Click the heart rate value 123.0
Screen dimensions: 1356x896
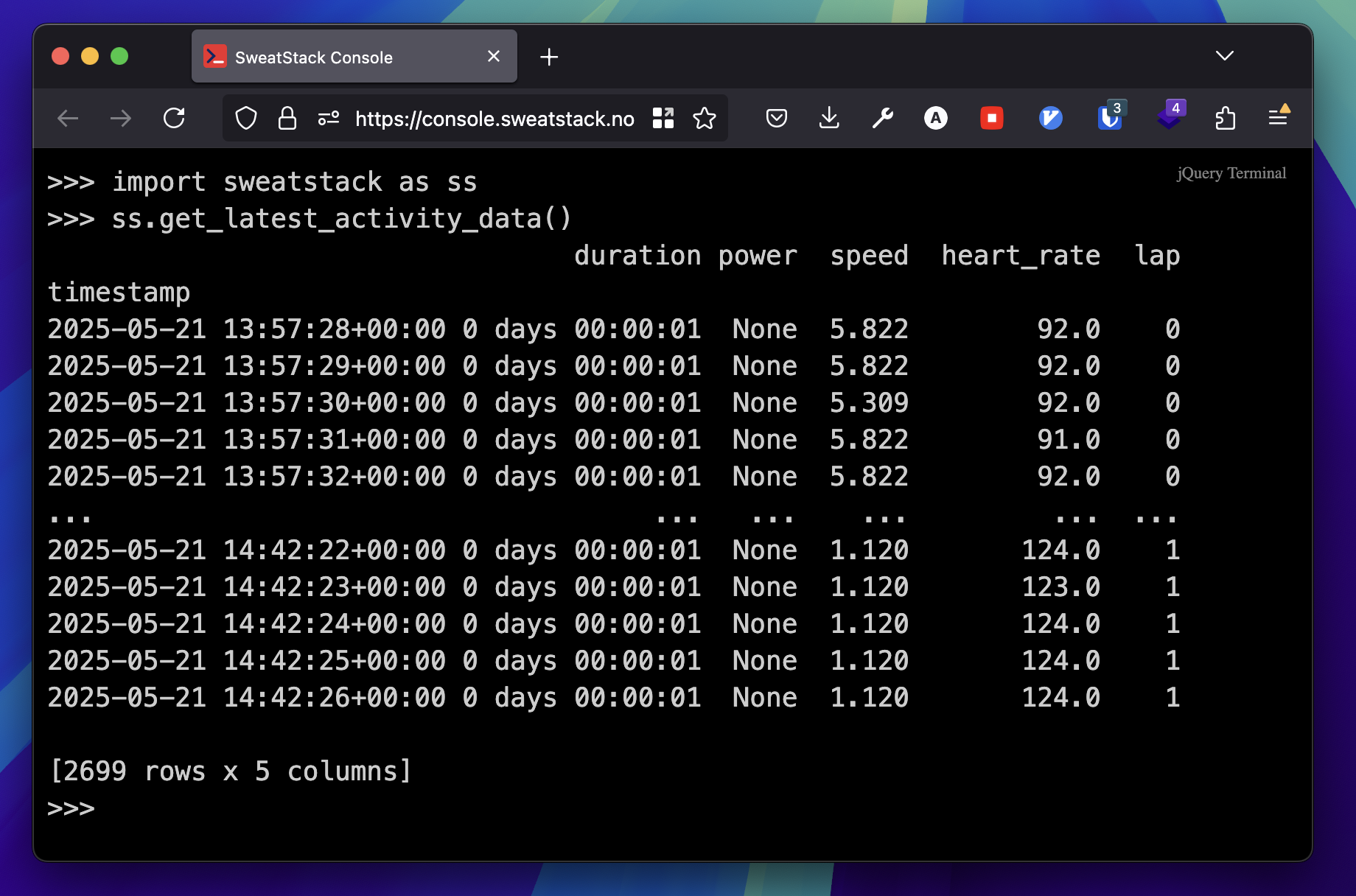click(1061, 587)
